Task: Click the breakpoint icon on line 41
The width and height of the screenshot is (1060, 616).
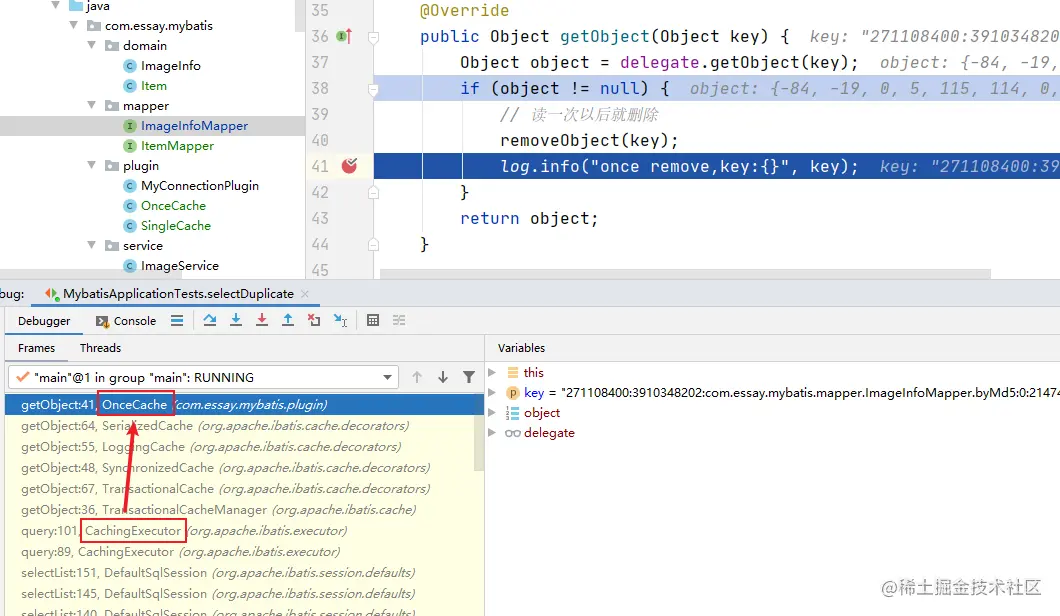Action: point(349,166)
